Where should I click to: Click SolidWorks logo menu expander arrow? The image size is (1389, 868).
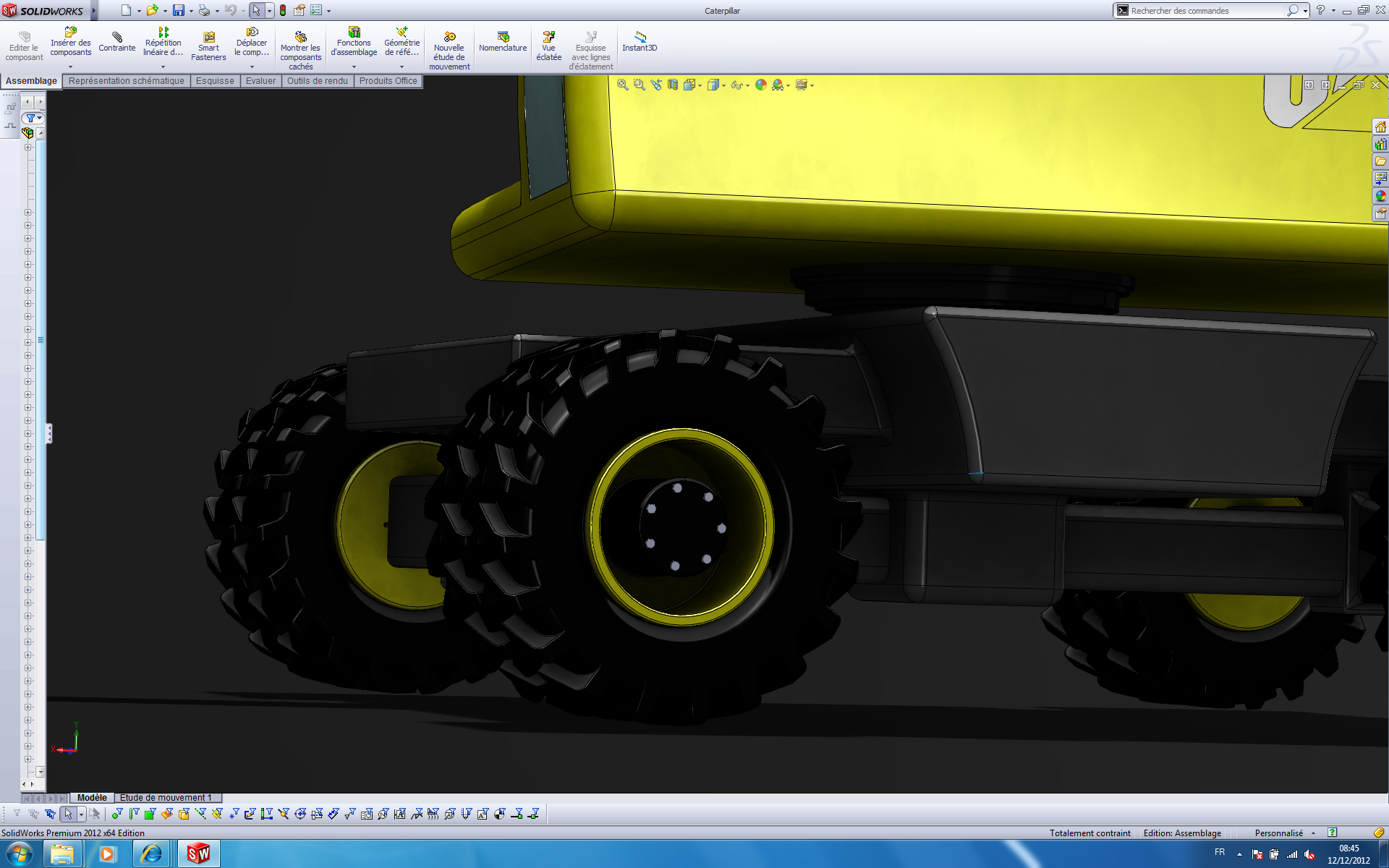(x=93, y=10)
